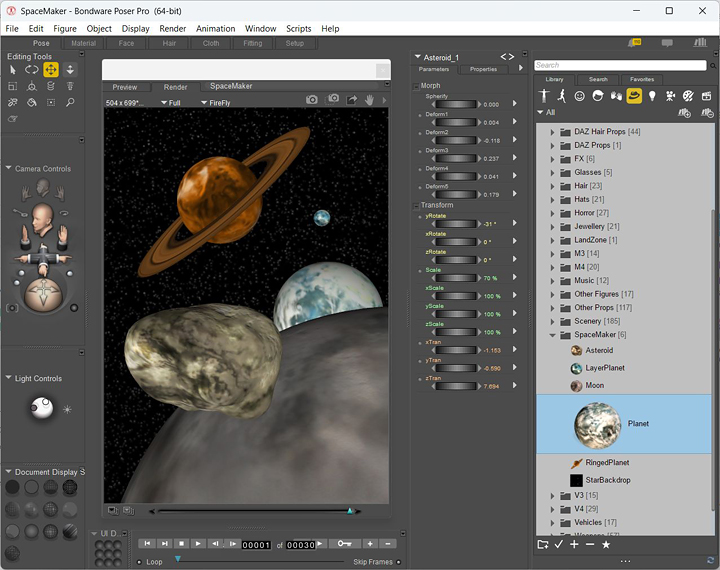Select the RingedPlanet library item
720x570 pixels.
tap(607, 463)
